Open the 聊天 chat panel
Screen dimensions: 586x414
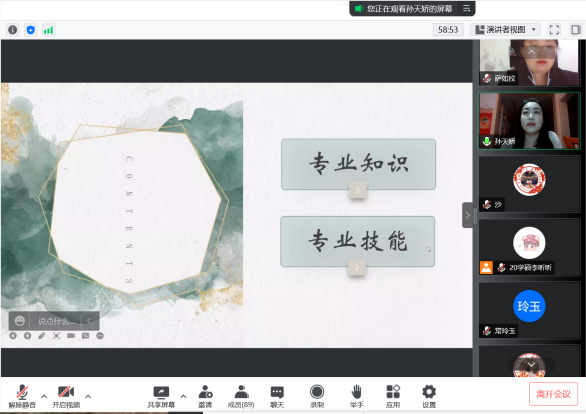pyautogui.click(x=277, y=396)
